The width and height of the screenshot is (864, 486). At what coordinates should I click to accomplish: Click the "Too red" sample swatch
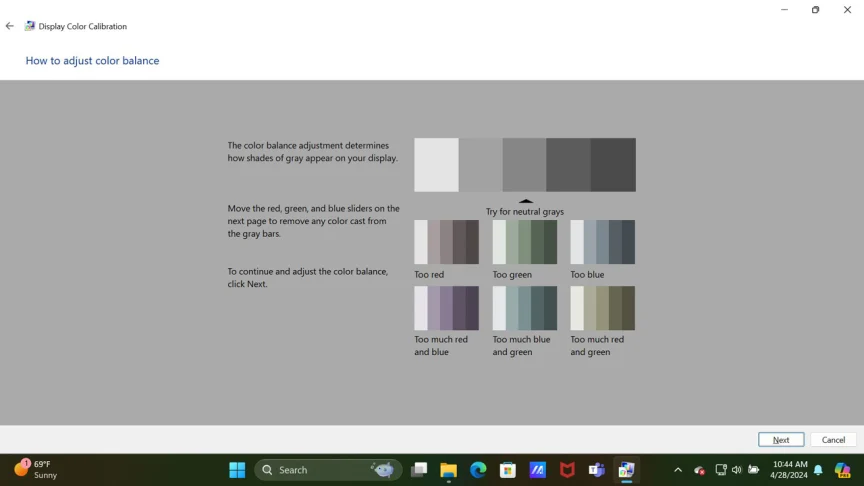click(x=446, y=242)
